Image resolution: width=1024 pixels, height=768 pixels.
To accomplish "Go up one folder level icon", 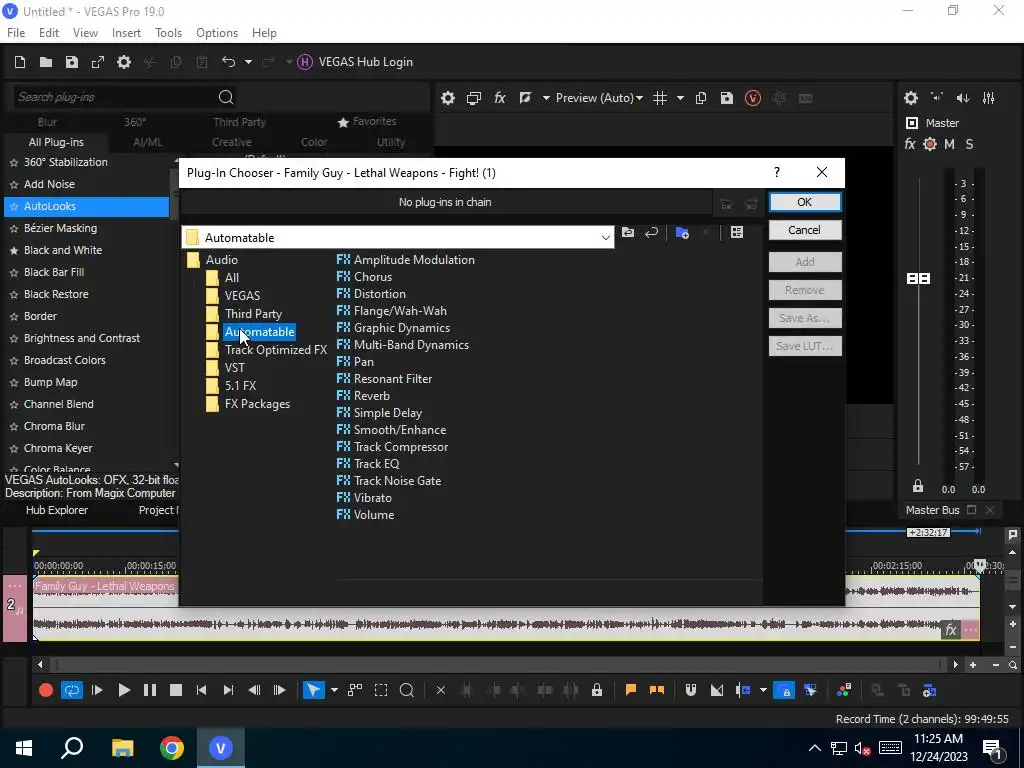I will (x=628, y=232).
